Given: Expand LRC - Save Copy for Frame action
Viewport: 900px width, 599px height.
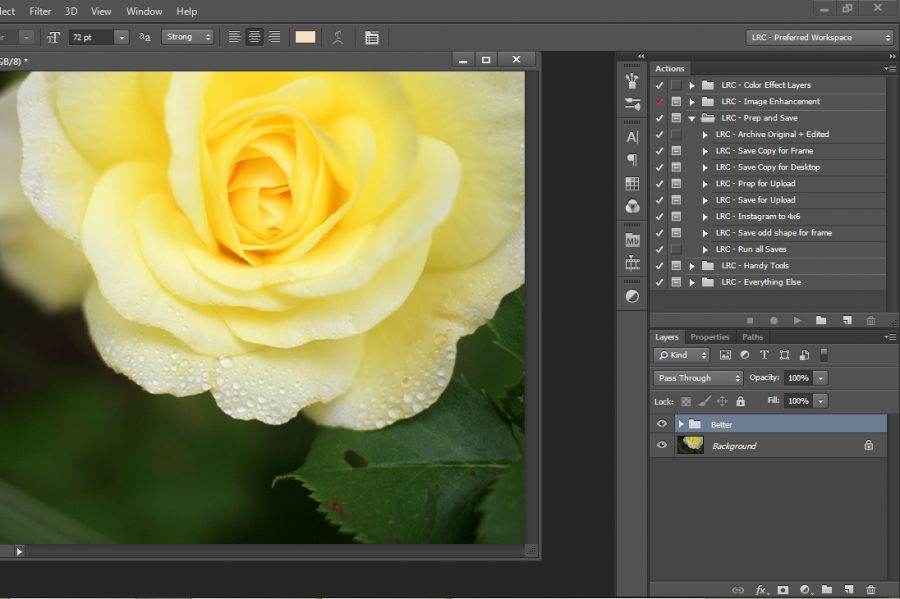Looking at the screenshot, I should (x=705, y=151).
